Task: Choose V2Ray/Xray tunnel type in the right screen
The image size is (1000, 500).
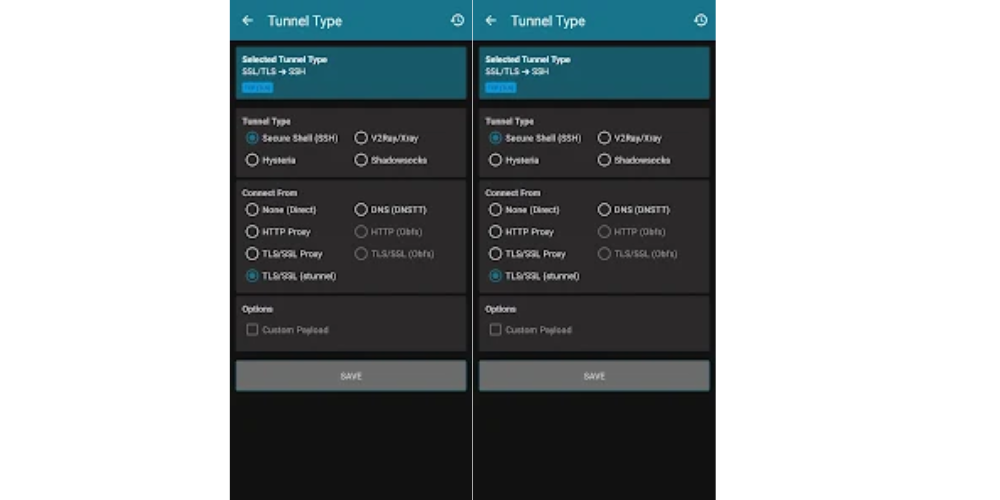Action: tap(604, 138)
